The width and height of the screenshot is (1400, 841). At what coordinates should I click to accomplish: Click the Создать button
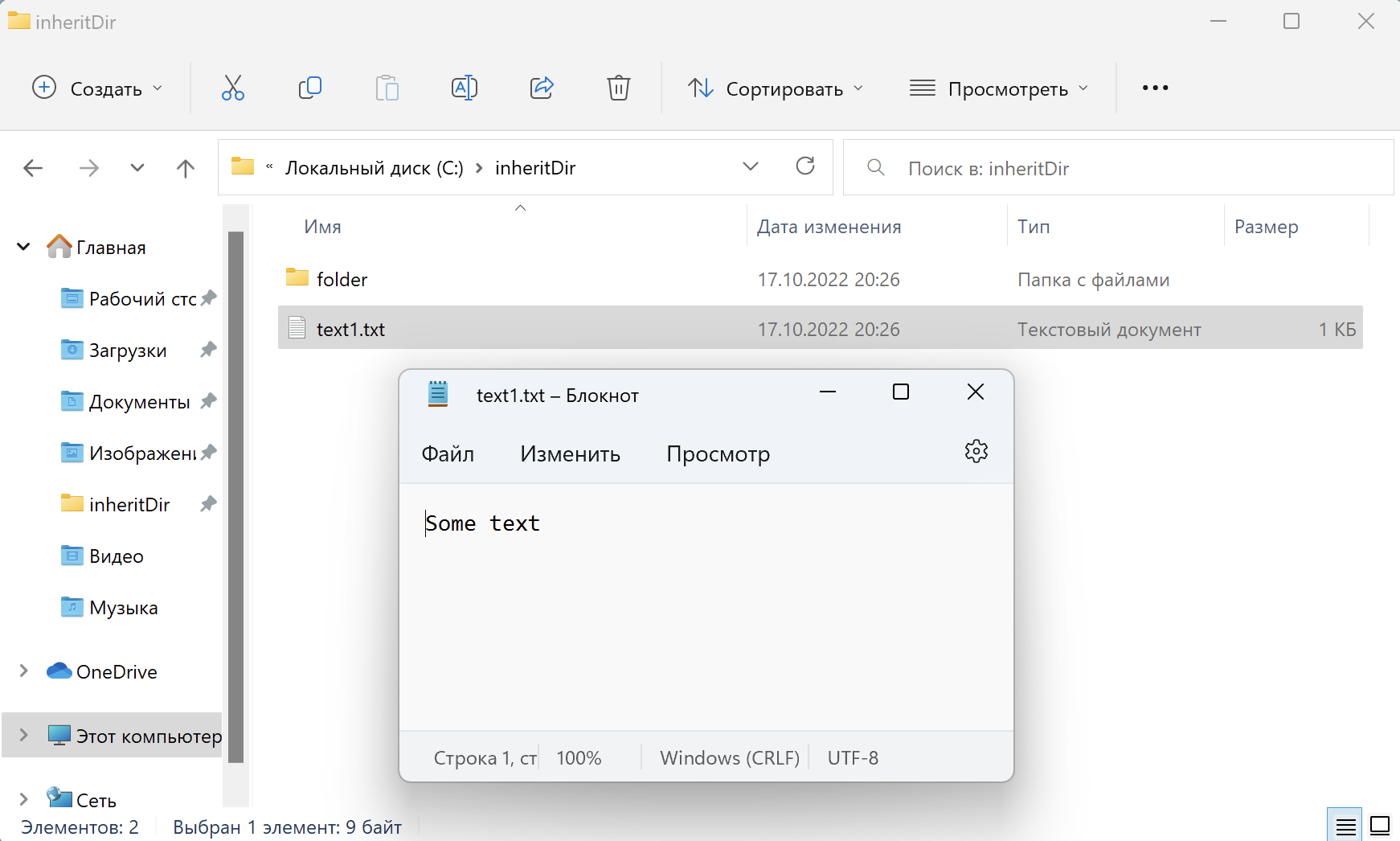tap(97, 88)
